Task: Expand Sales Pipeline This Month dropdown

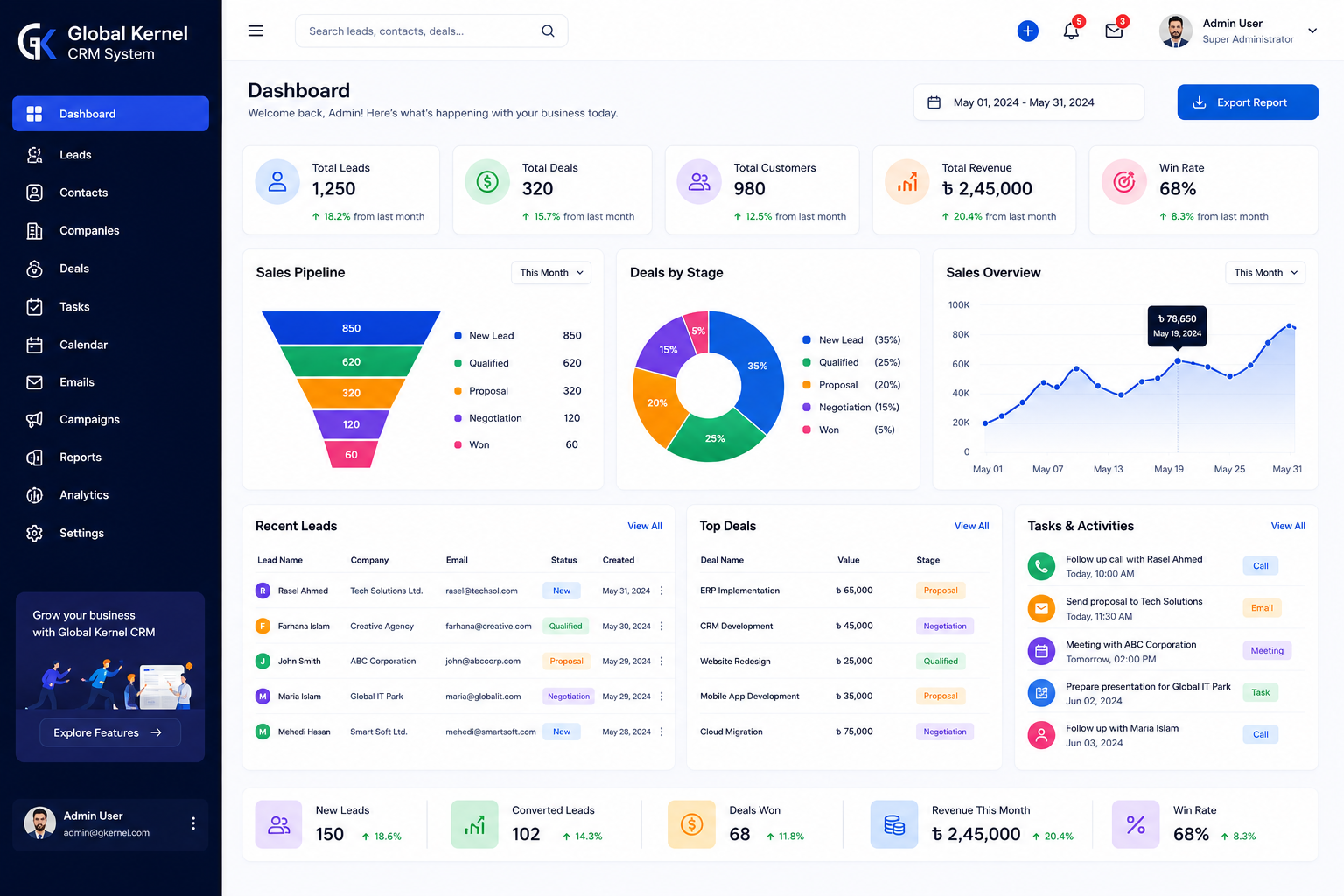Action: click(551, 273)
